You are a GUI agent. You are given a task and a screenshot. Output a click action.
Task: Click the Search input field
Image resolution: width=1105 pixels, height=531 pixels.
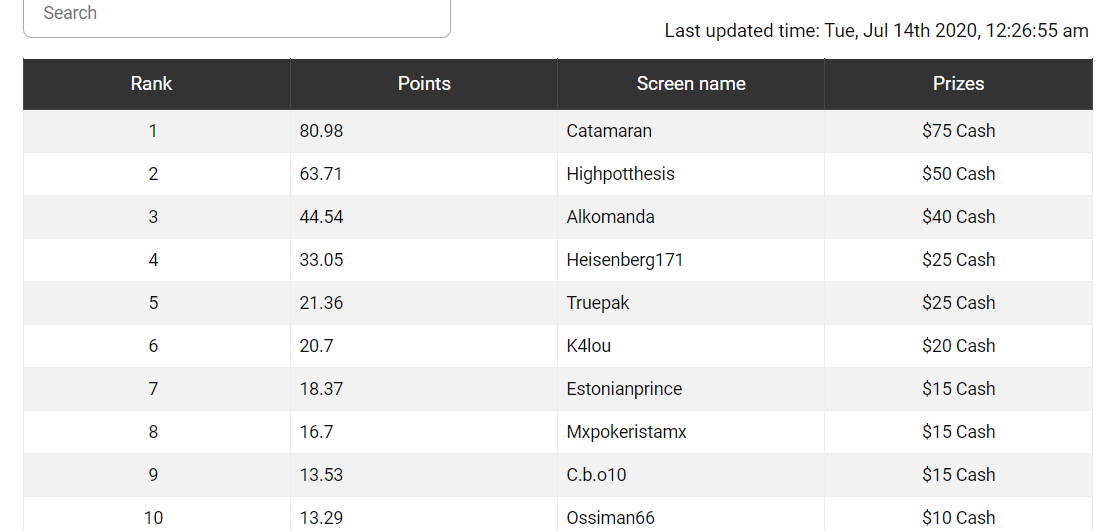tap(236, 14)
